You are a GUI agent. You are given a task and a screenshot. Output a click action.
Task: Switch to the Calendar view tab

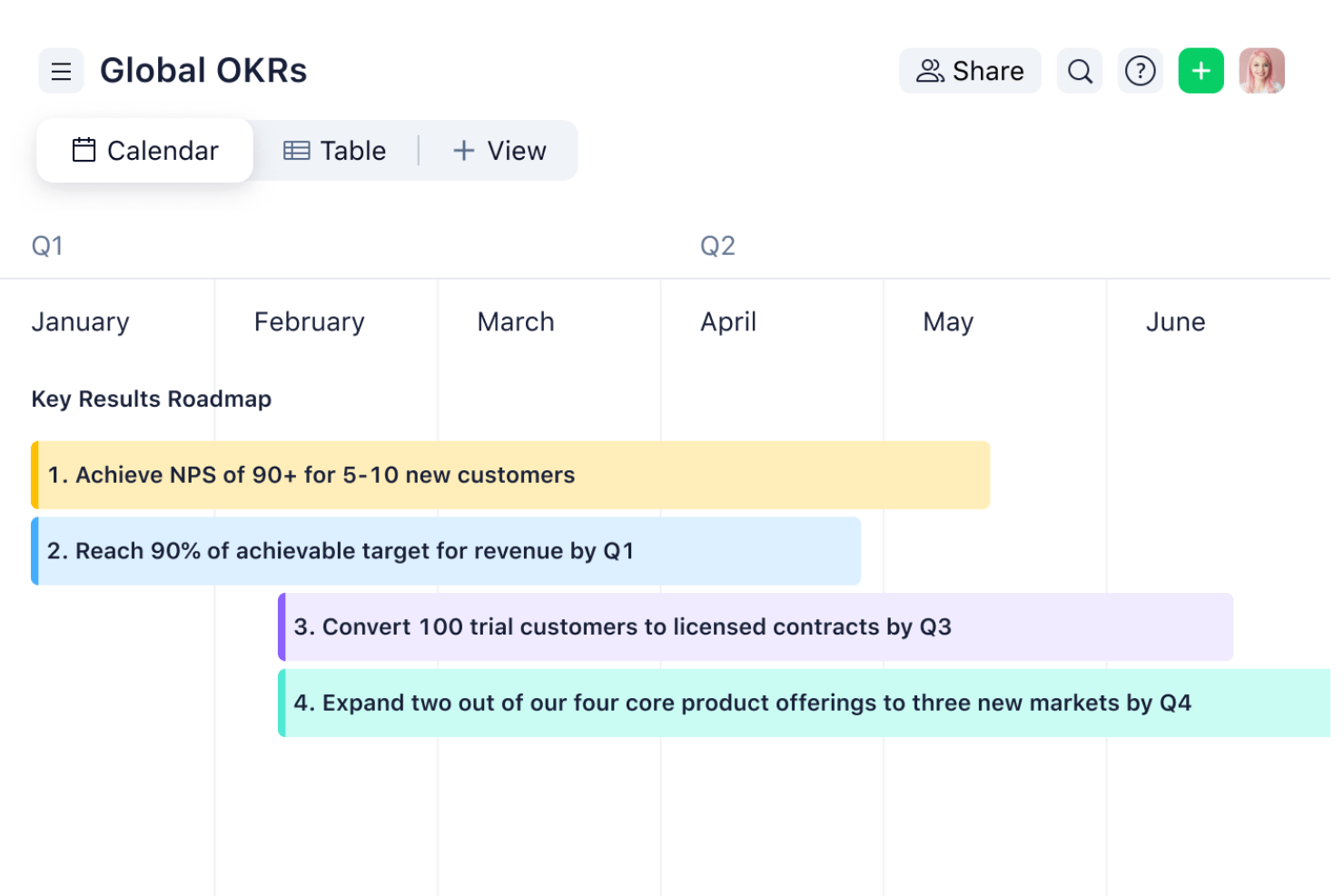click(145, 151)
